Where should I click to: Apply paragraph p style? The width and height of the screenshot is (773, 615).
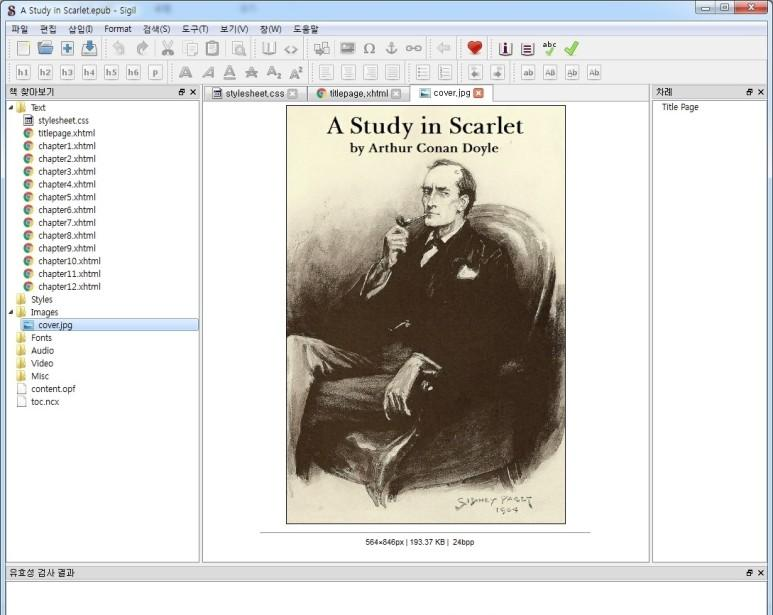(x=155, y=72)
